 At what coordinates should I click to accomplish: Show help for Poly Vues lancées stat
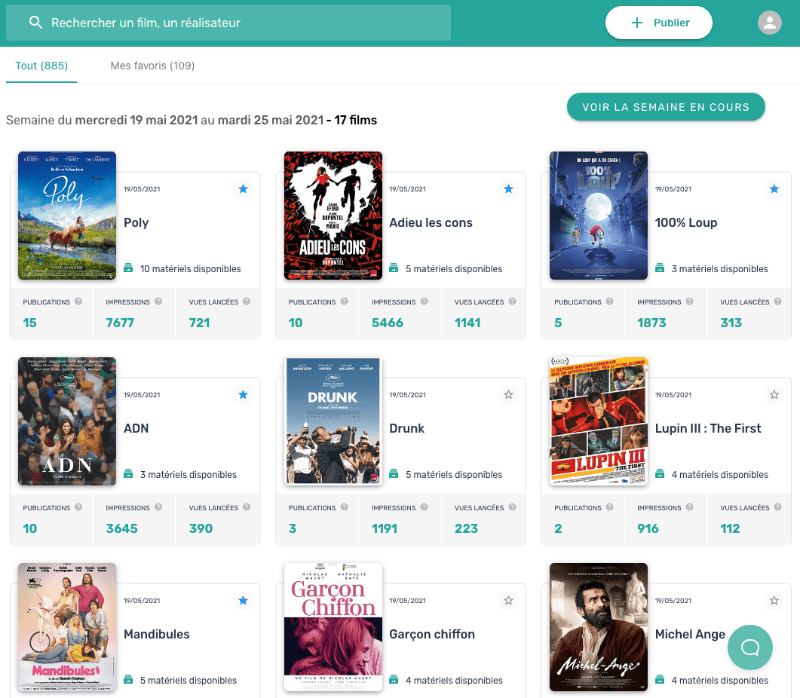point(246,302)
